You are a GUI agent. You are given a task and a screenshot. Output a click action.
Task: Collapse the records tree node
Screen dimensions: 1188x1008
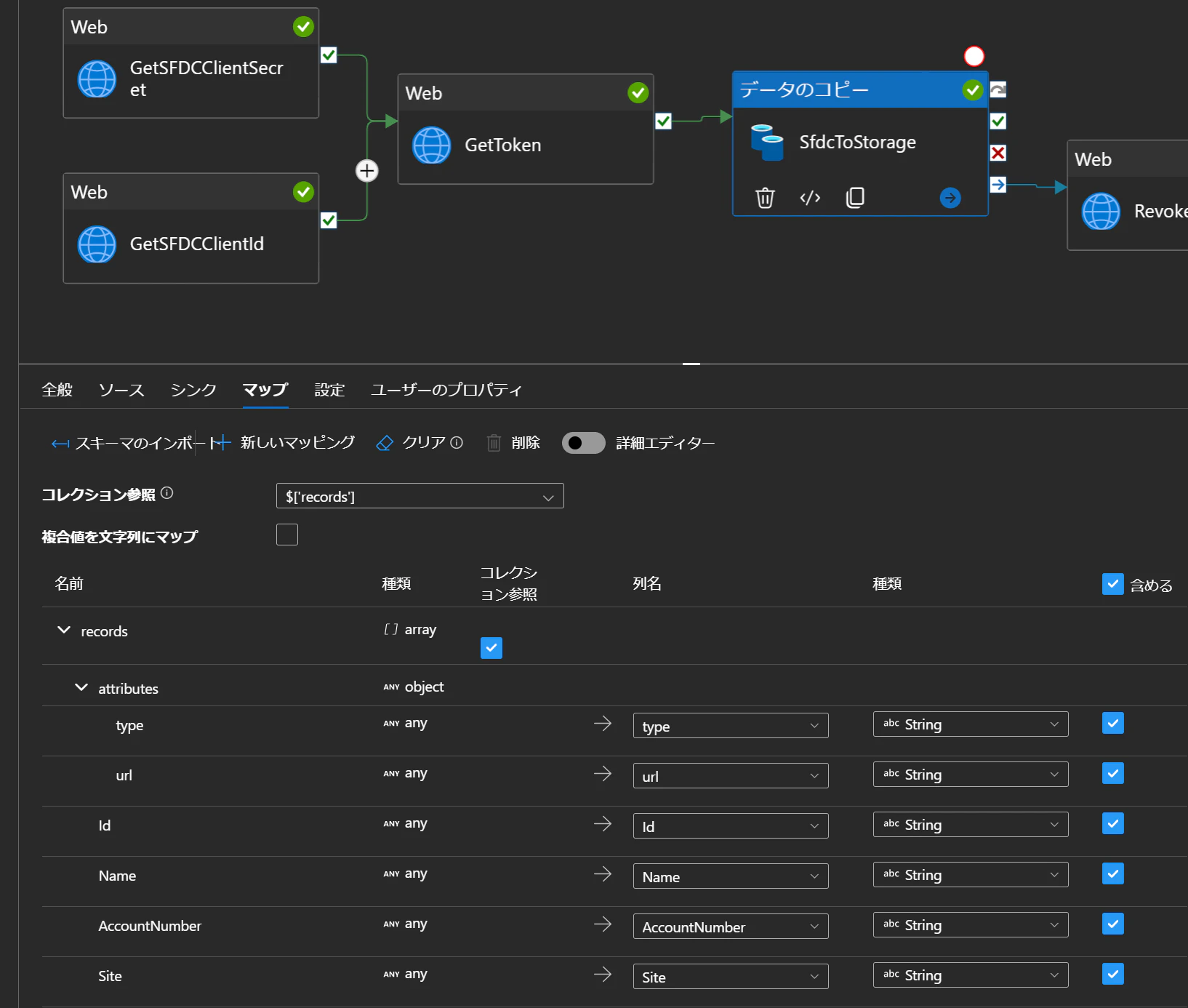click(x=64, y=630)
